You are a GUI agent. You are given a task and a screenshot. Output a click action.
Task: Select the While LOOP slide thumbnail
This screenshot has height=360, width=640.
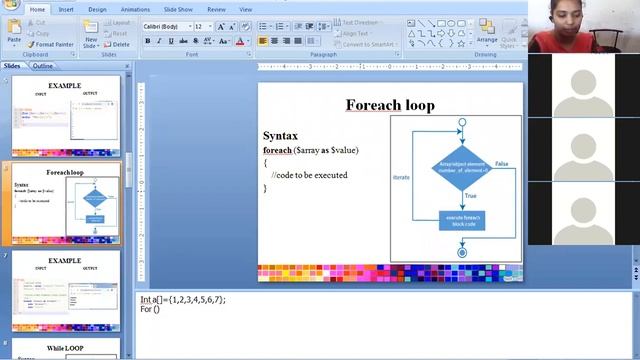click(66, 349)
